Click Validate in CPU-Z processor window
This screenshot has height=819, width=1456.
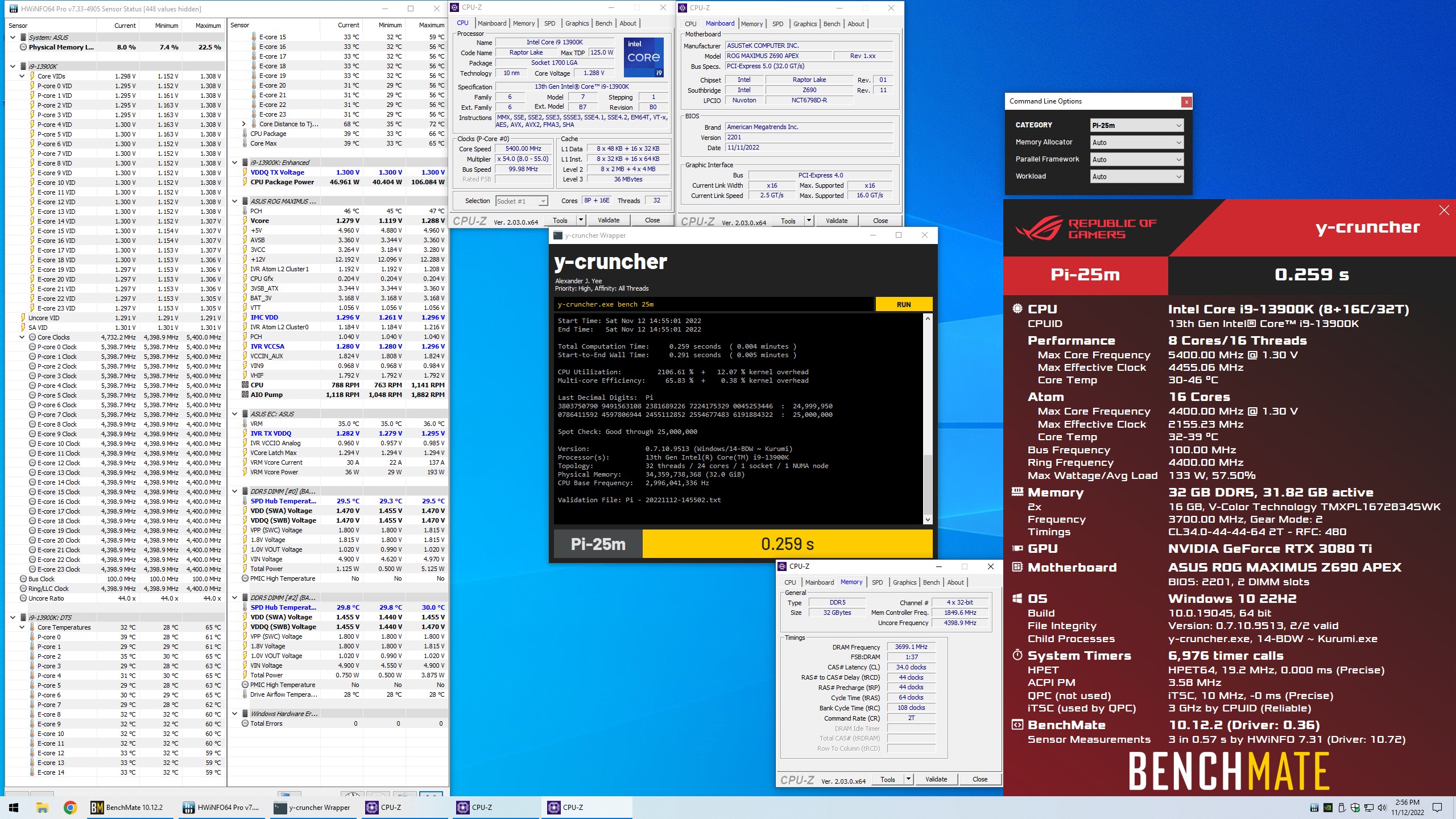[x=609, y=220]
